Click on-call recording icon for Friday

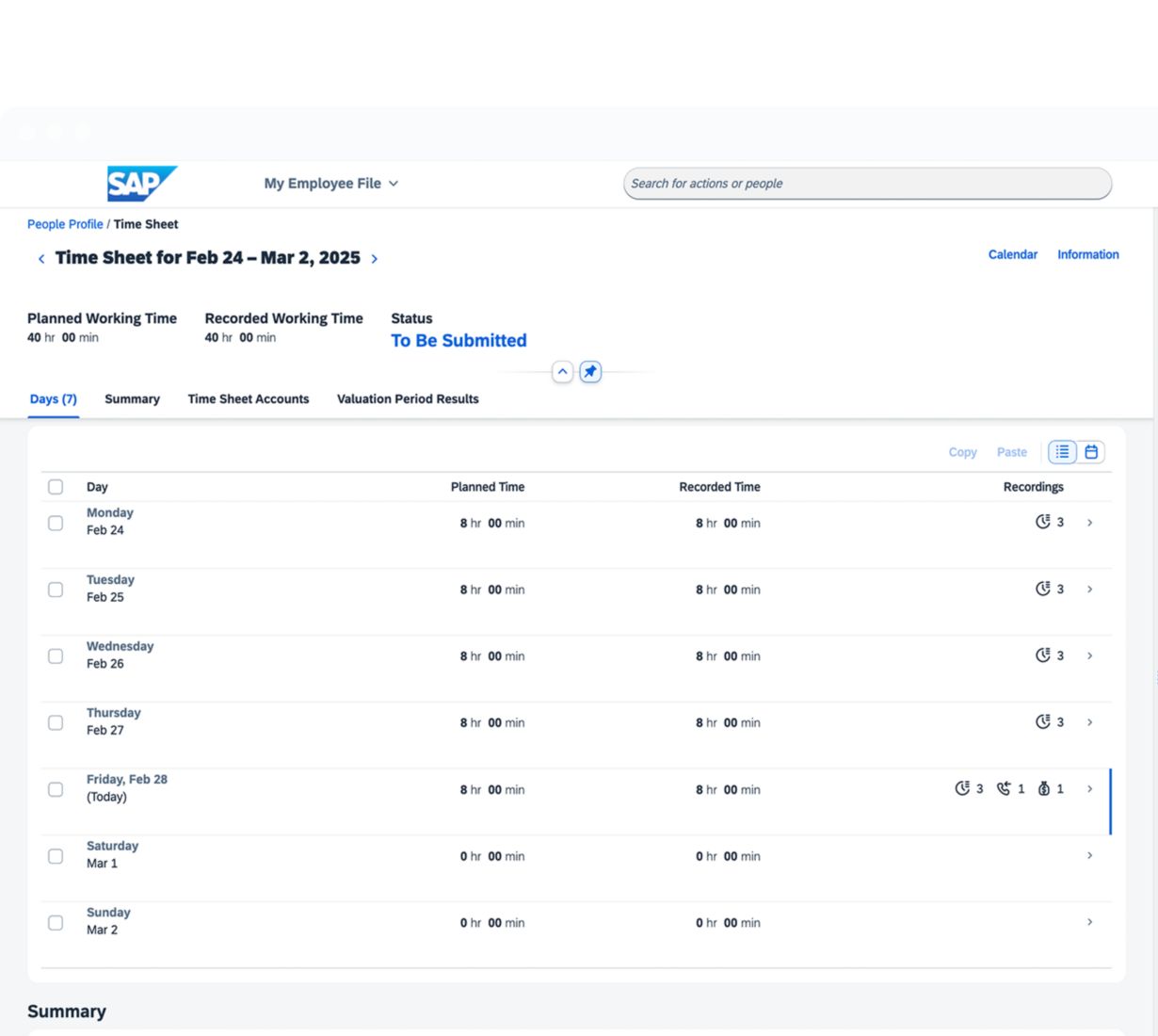point(1004,789)
